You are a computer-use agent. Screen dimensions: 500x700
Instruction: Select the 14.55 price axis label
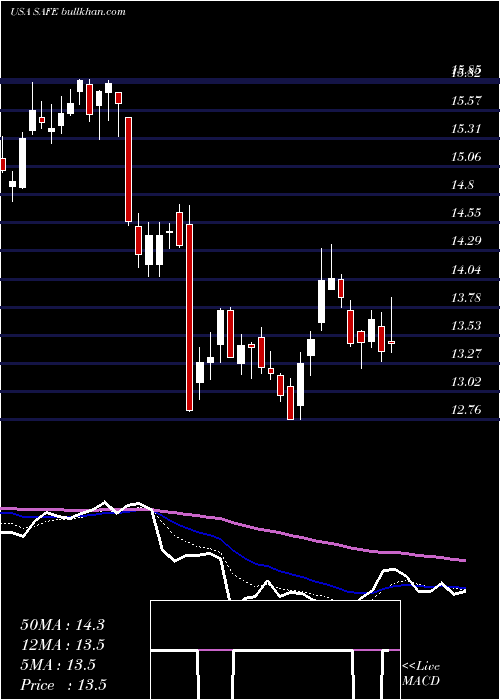466,212
